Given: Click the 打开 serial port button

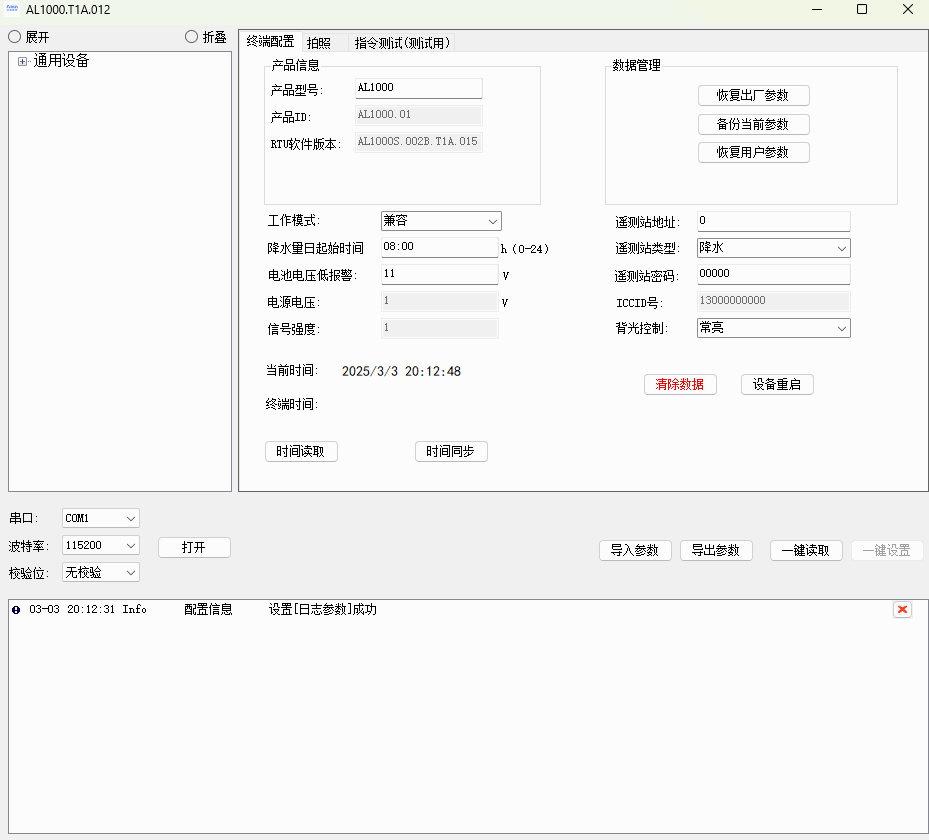Looking at the screenshot, I should (x=194, y=547).
